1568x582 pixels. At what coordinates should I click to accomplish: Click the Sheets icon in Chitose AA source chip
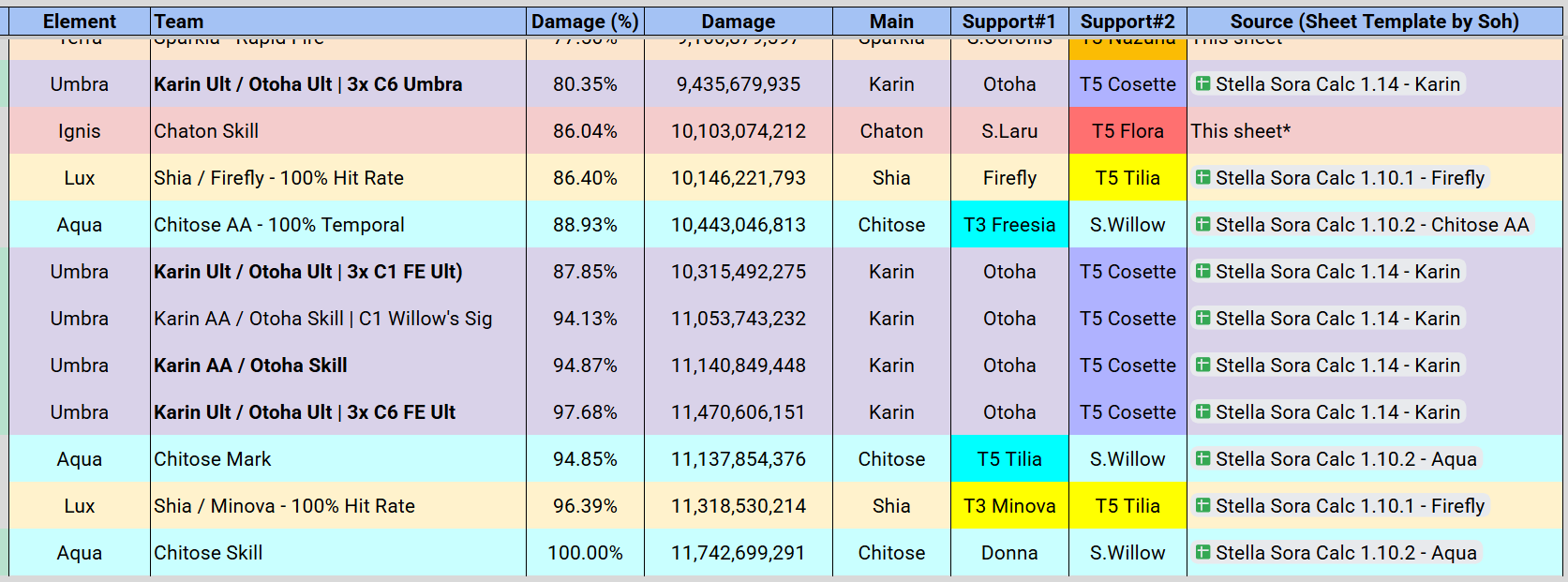[1203, 224]
